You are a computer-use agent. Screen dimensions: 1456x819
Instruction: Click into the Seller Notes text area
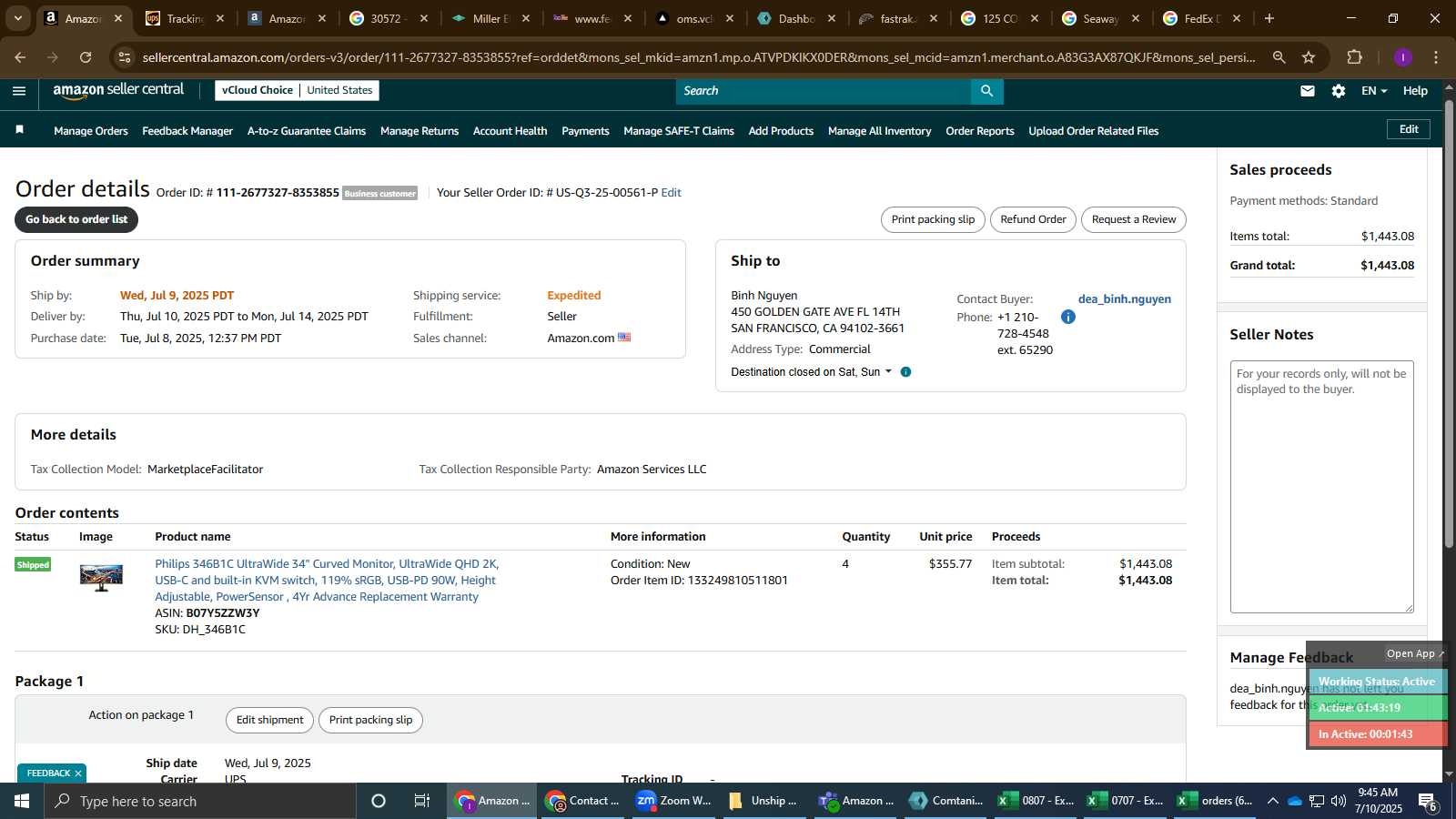coord(1322,487)
